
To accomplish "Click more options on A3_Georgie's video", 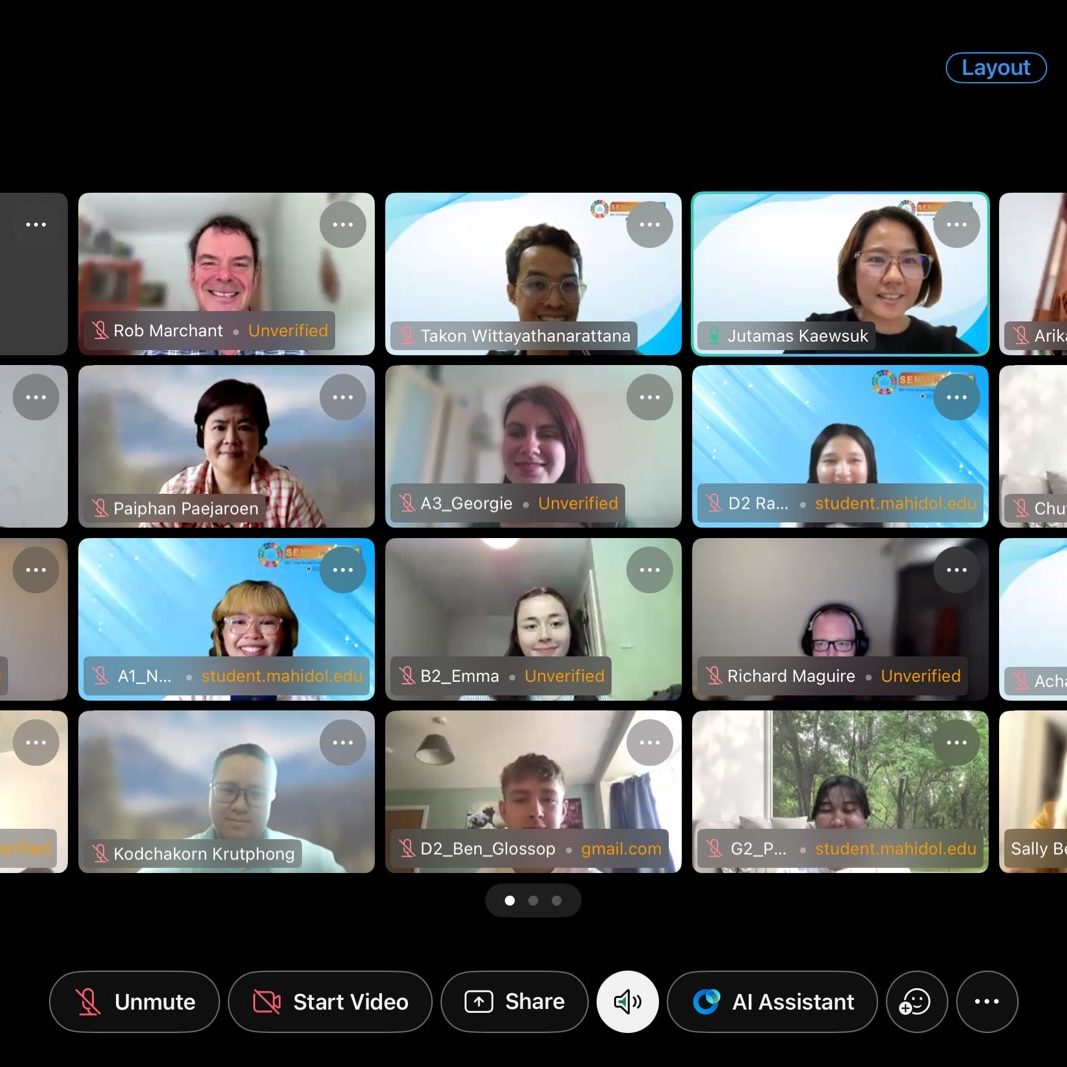I will [x=650, y=398].
